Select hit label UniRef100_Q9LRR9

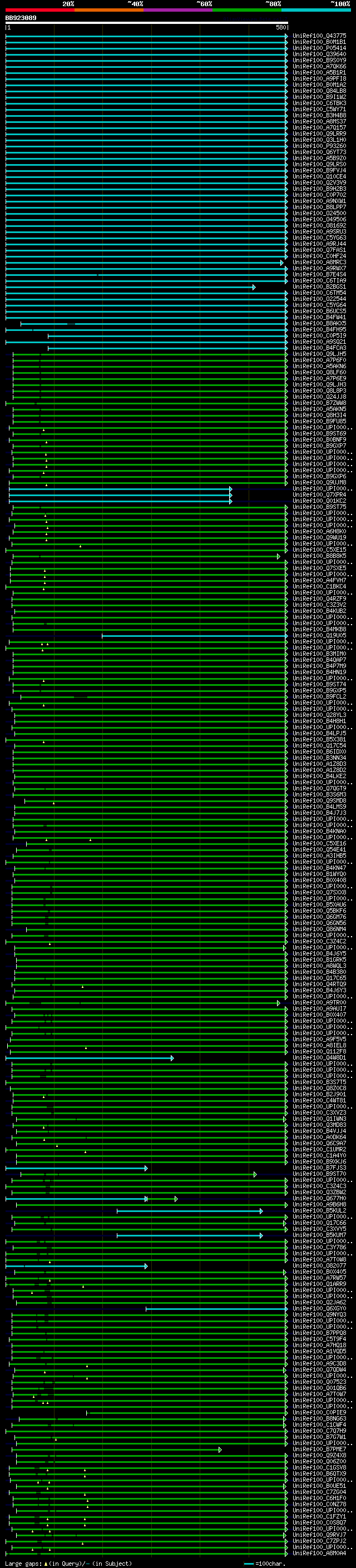click(319, 134)
